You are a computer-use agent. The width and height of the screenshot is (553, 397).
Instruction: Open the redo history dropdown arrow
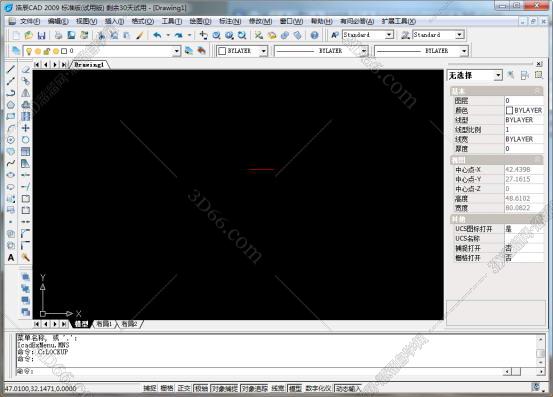(x=189, y=35)
